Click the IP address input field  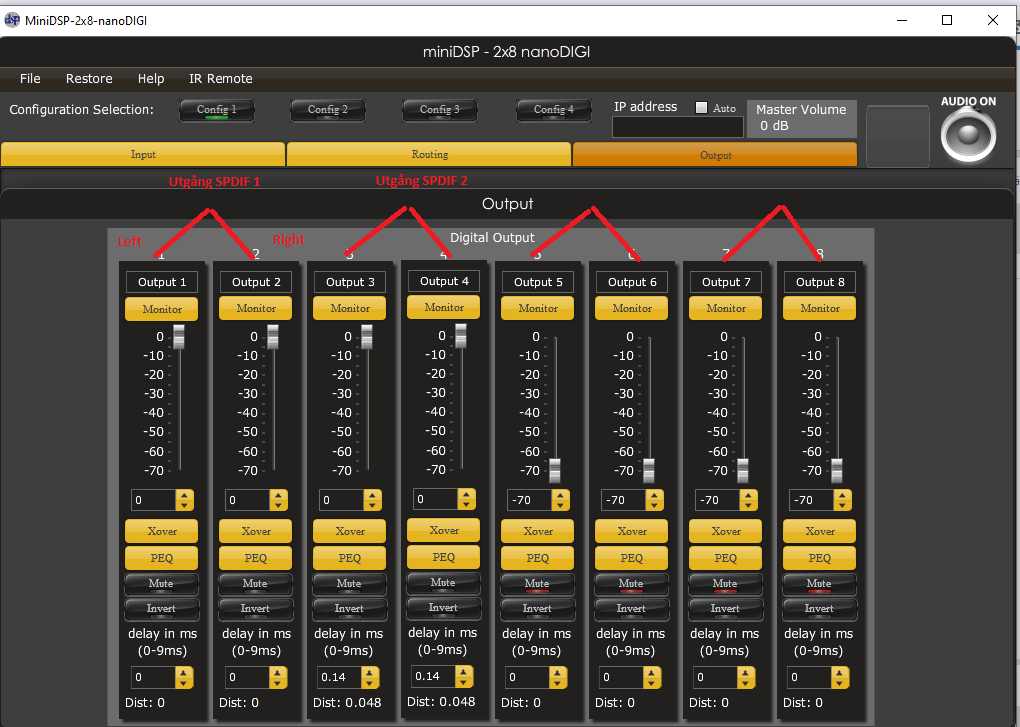click(x=677, y=127)
